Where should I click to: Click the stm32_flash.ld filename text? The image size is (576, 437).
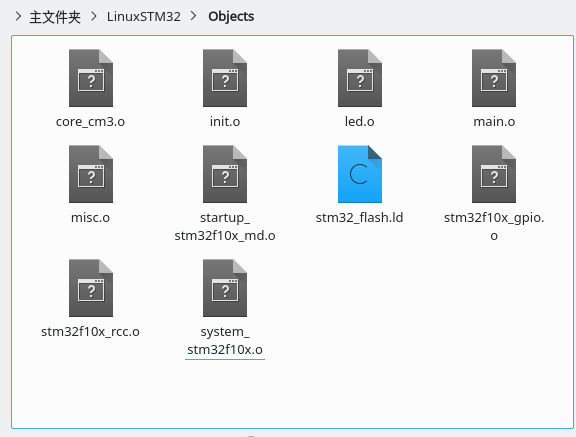point(360,217)
